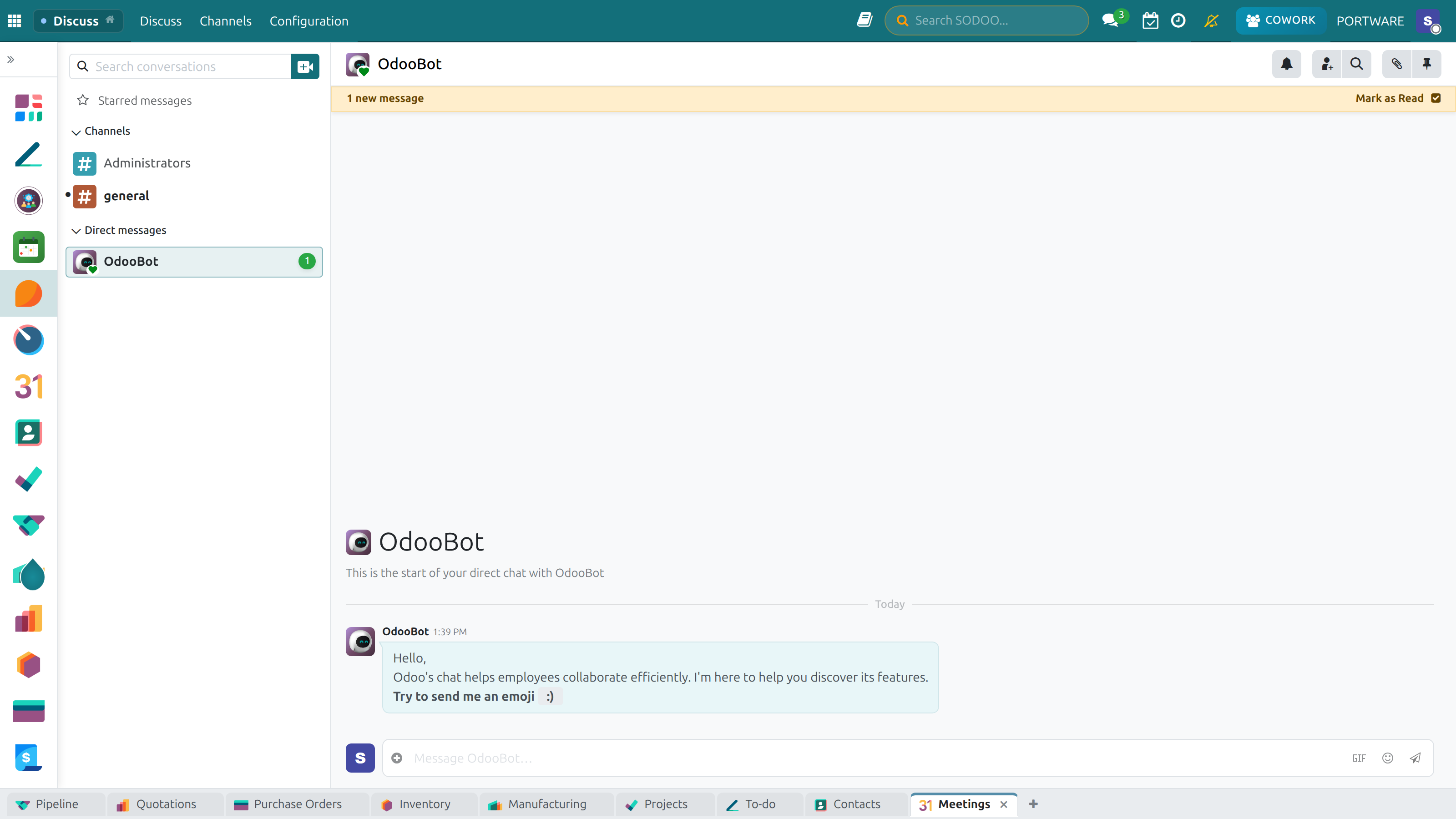The height and width of the screenshot is (819, 1456).
Task: Click the add-user icon in chat header
Action: [1327, 64]
